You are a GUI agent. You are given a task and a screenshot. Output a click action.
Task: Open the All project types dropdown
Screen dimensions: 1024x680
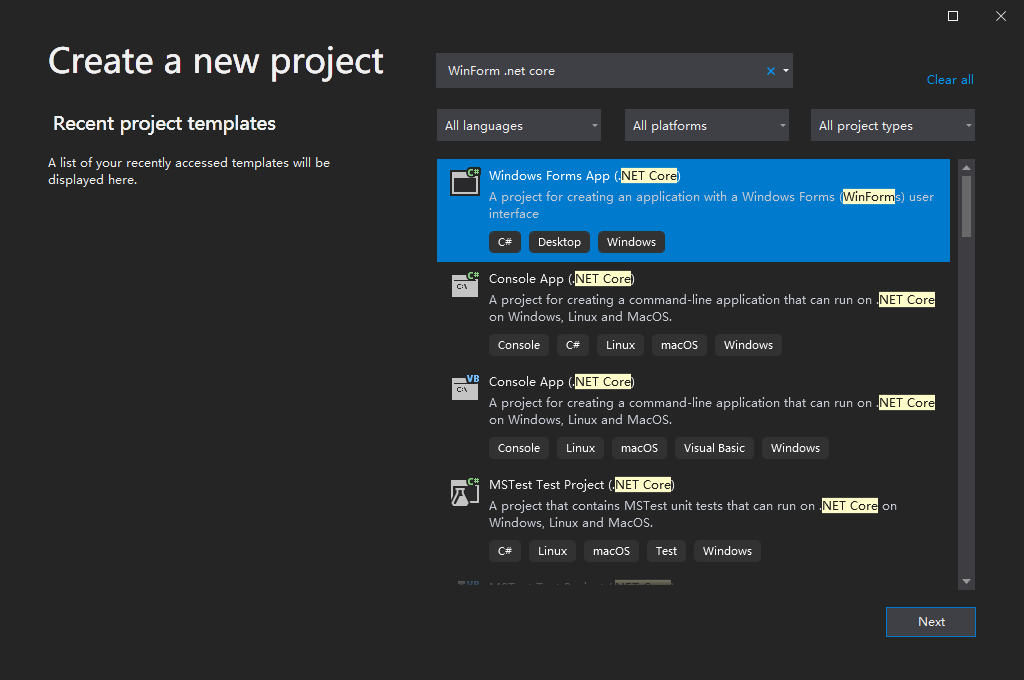point(893,126)
